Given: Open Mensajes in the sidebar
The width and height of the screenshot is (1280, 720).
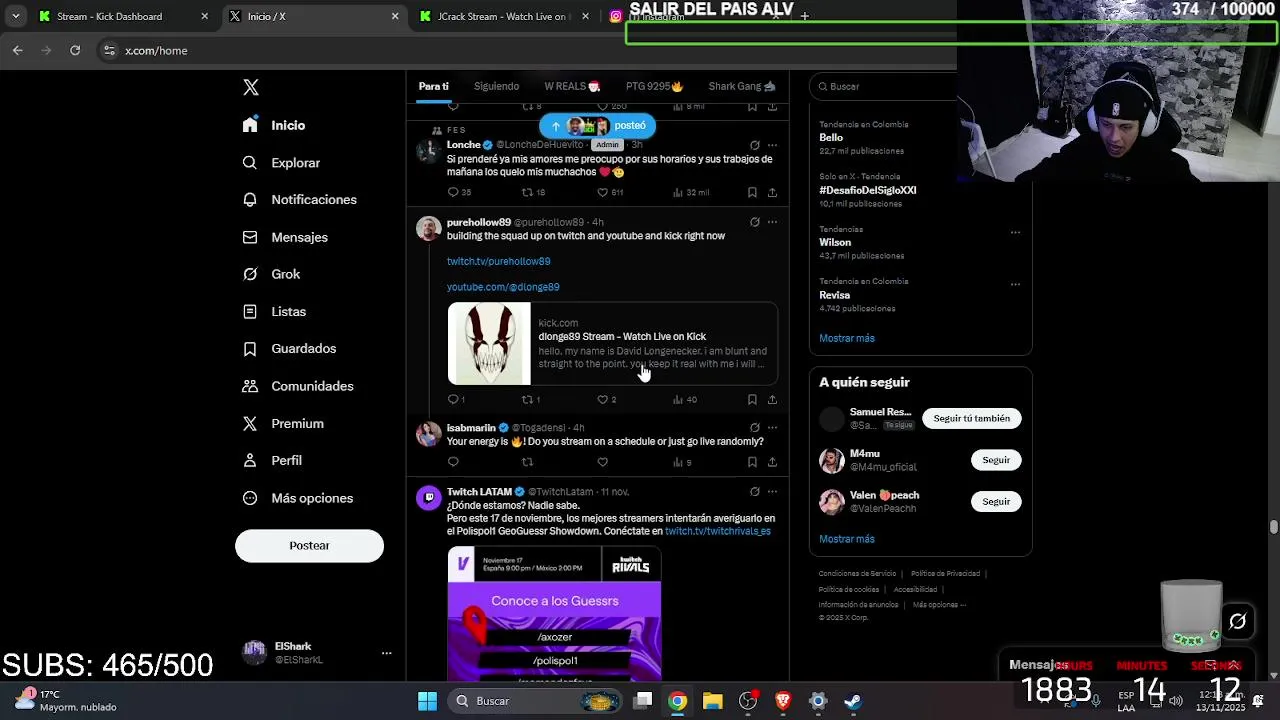Looking at the screenshot, I should click(285, 237).
